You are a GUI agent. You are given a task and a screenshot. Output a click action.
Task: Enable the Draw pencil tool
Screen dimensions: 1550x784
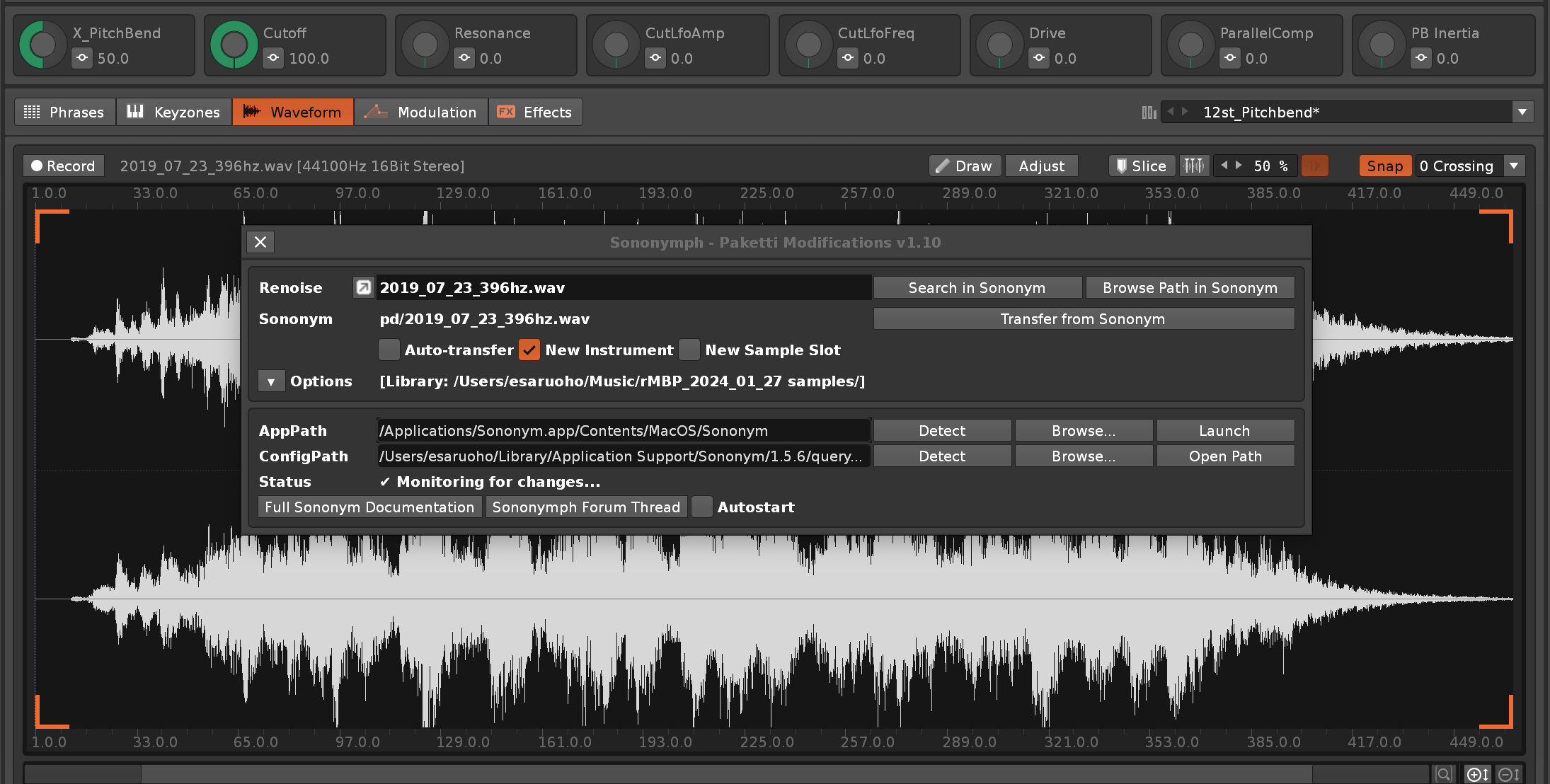(x=965, y=166)
